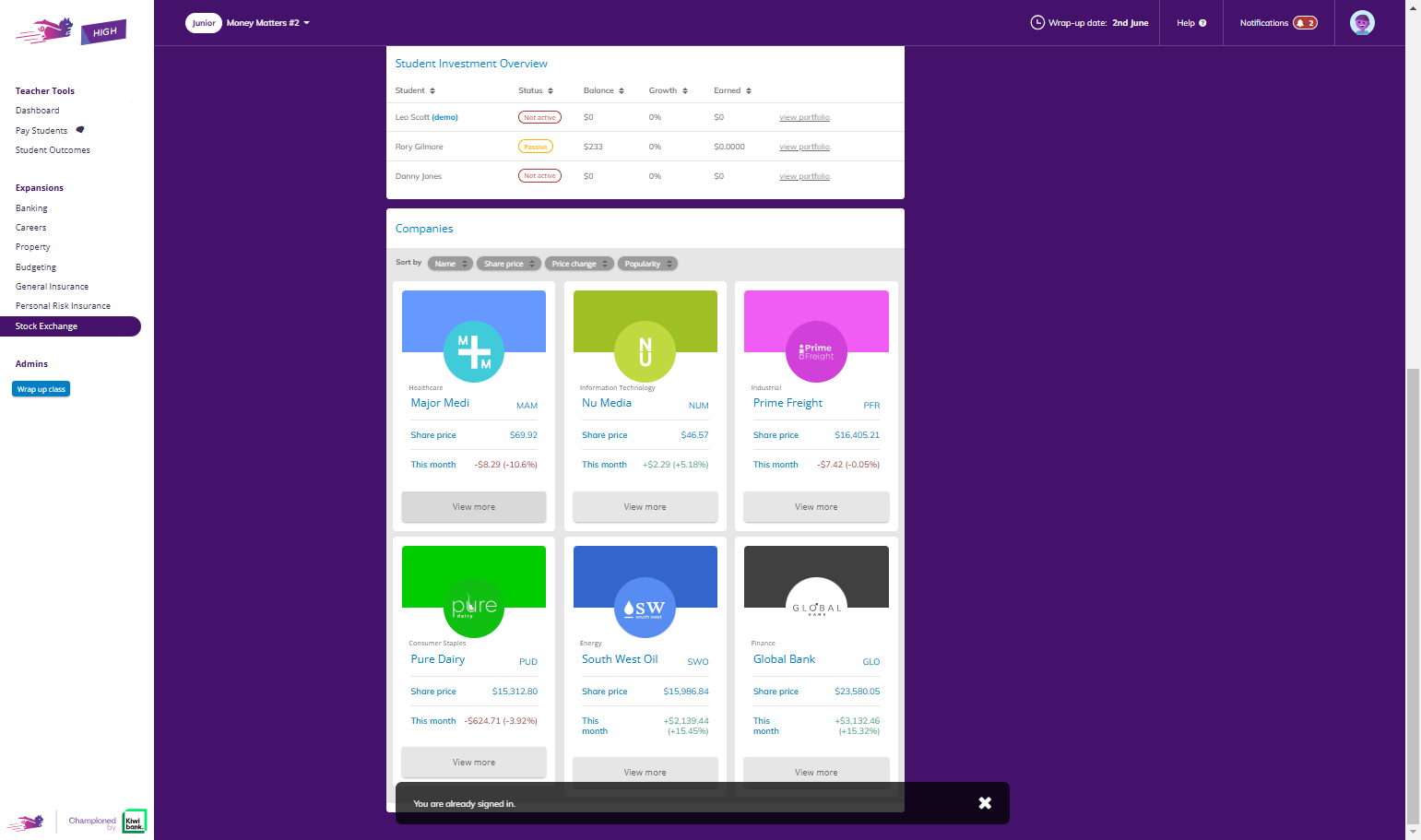This screenshot has width=1421, height=840.
Task: Click Rory Gilmore's Passive status badge
Action: point(536,147)
